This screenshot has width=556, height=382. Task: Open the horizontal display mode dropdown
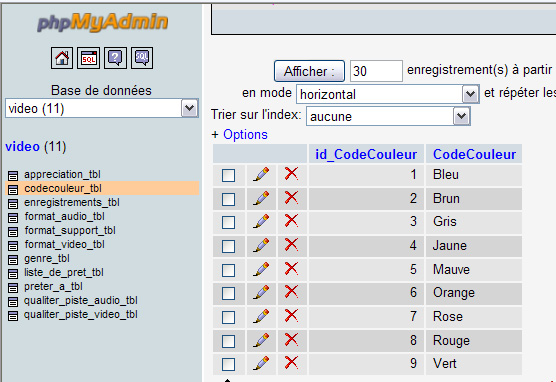click(x=388, y=94)
